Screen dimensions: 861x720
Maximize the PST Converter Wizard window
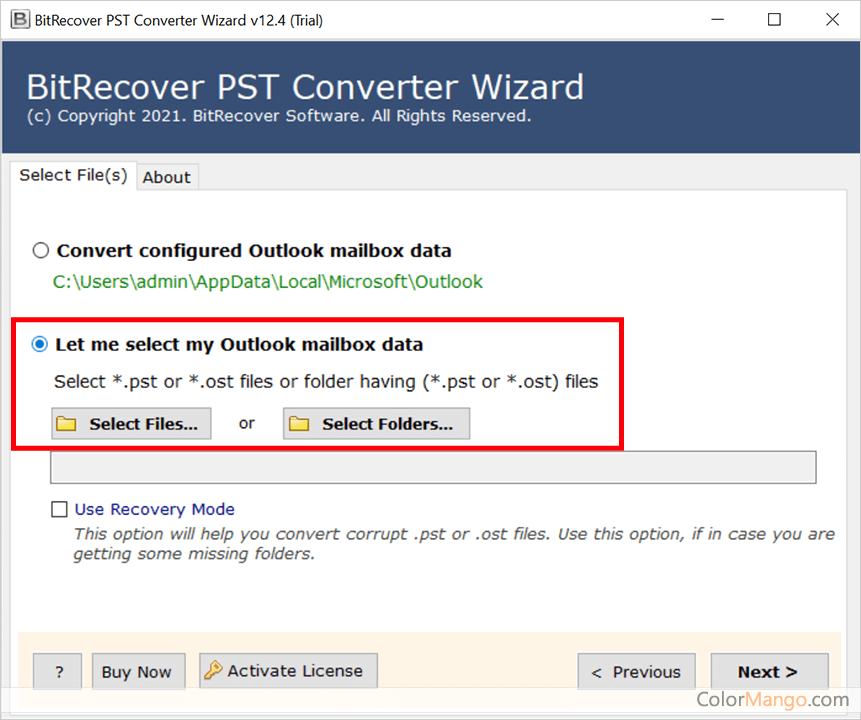pos(774,20)
